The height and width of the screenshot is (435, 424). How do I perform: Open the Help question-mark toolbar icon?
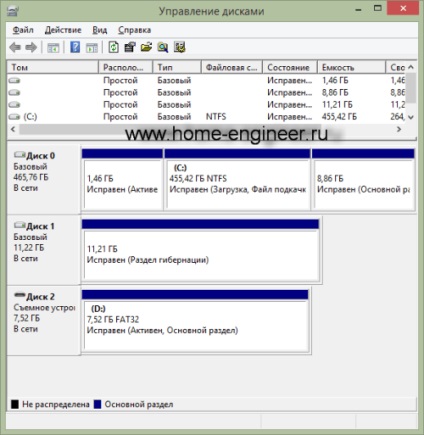tap(75, 47)
